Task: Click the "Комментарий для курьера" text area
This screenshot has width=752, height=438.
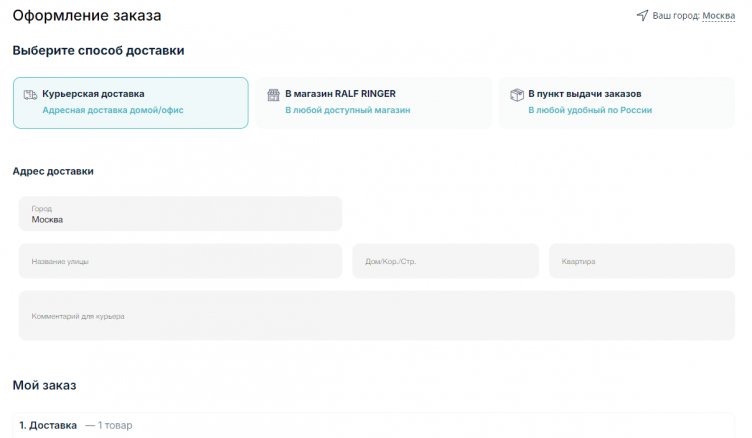Action: coord(376,316)
